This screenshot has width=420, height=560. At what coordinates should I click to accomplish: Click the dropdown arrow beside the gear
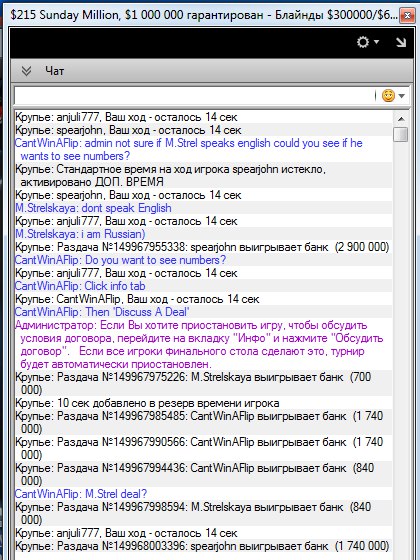376,42
